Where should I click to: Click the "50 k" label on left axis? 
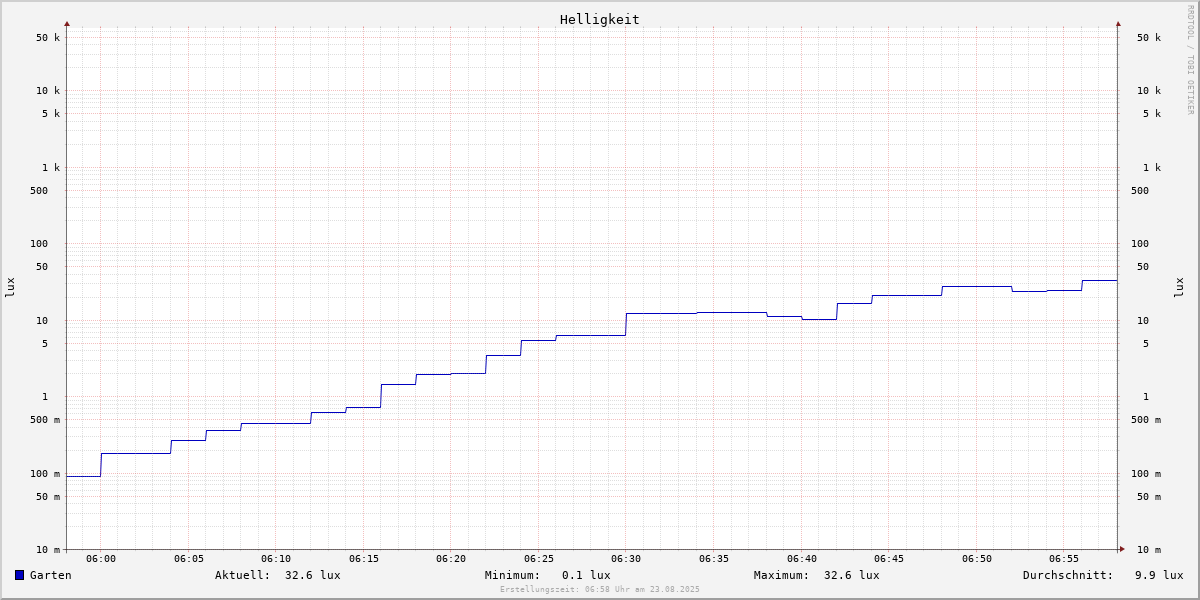(48, 38)
